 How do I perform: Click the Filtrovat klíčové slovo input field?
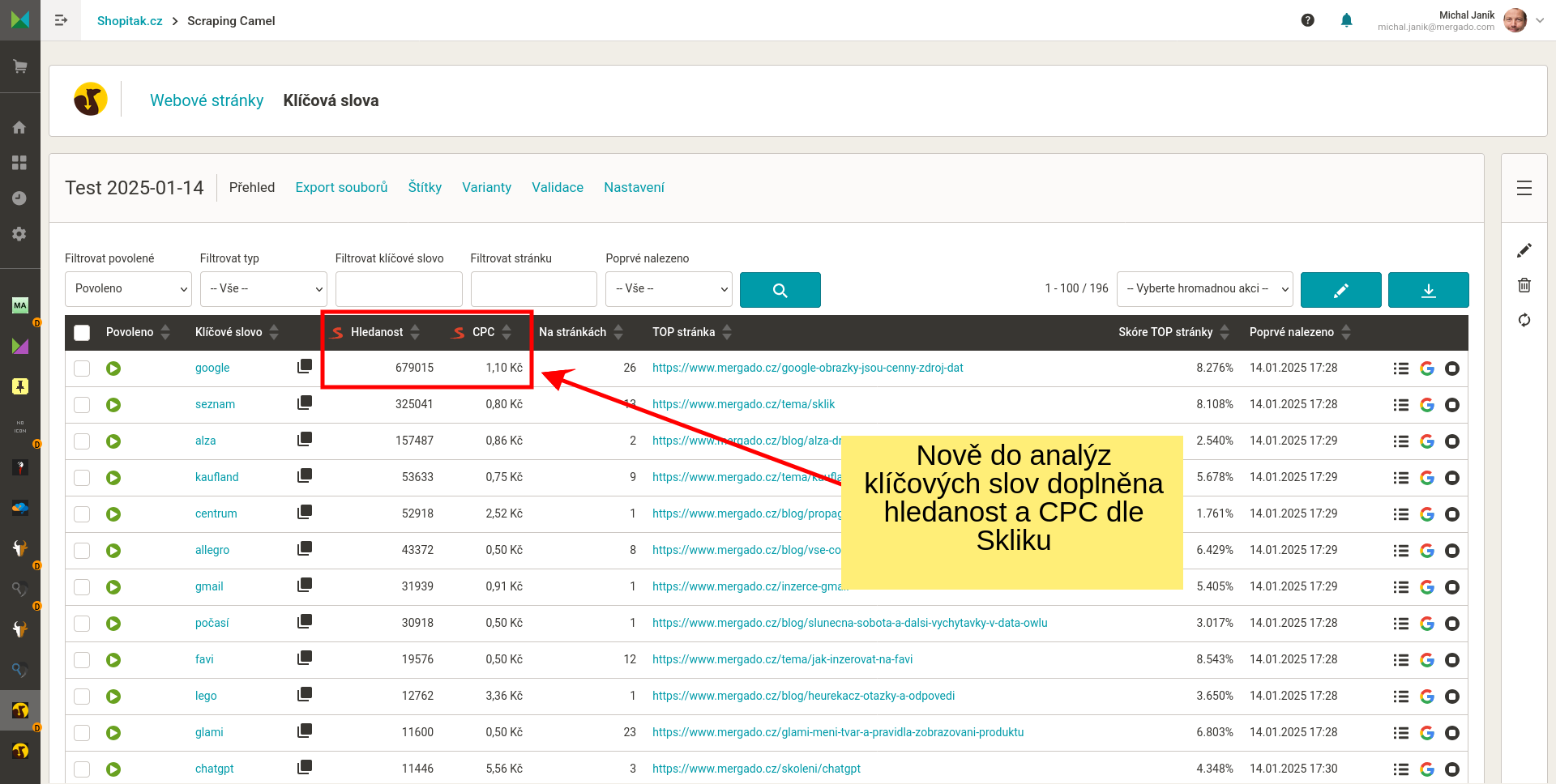point(399,289)
